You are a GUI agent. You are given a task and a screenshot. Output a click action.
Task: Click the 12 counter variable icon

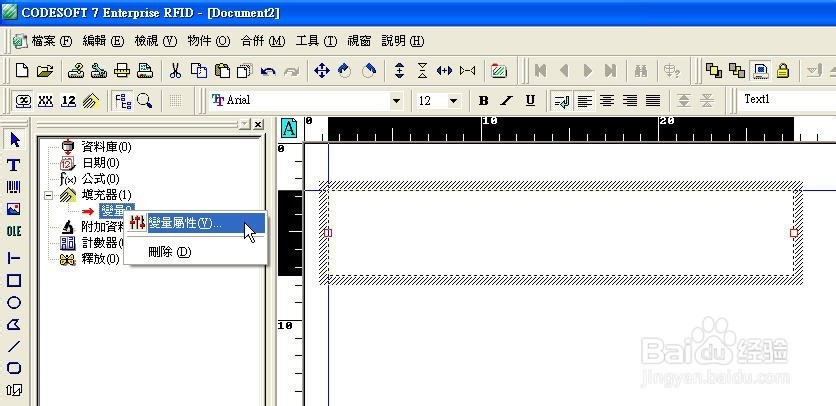tap(68, 100)
